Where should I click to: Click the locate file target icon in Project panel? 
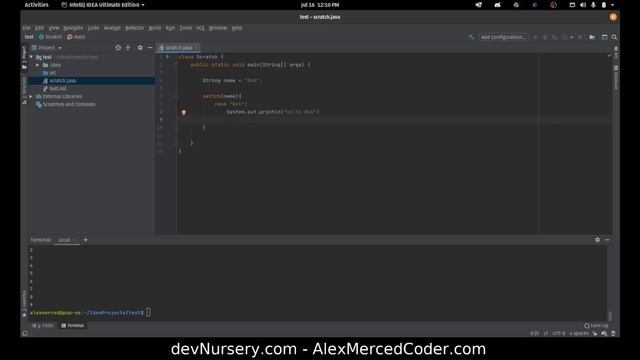click(x=118, y=48)
